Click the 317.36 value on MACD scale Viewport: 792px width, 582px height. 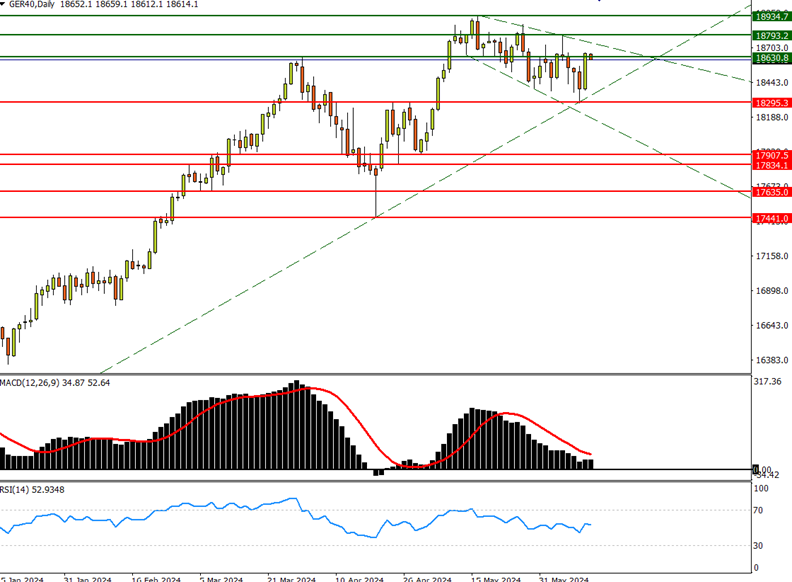[770, 381]
